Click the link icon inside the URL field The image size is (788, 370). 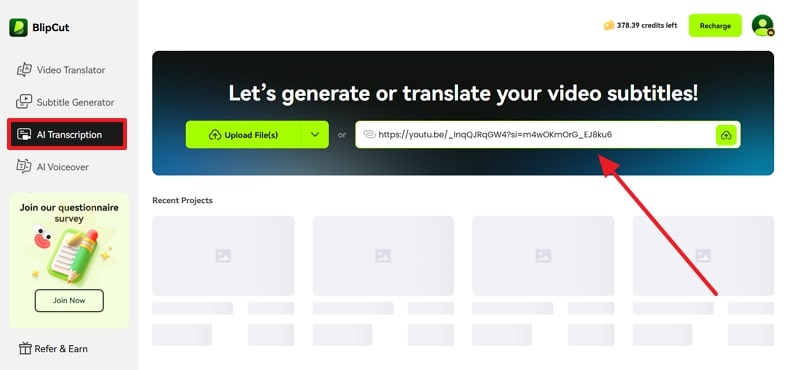coord(369,135)
